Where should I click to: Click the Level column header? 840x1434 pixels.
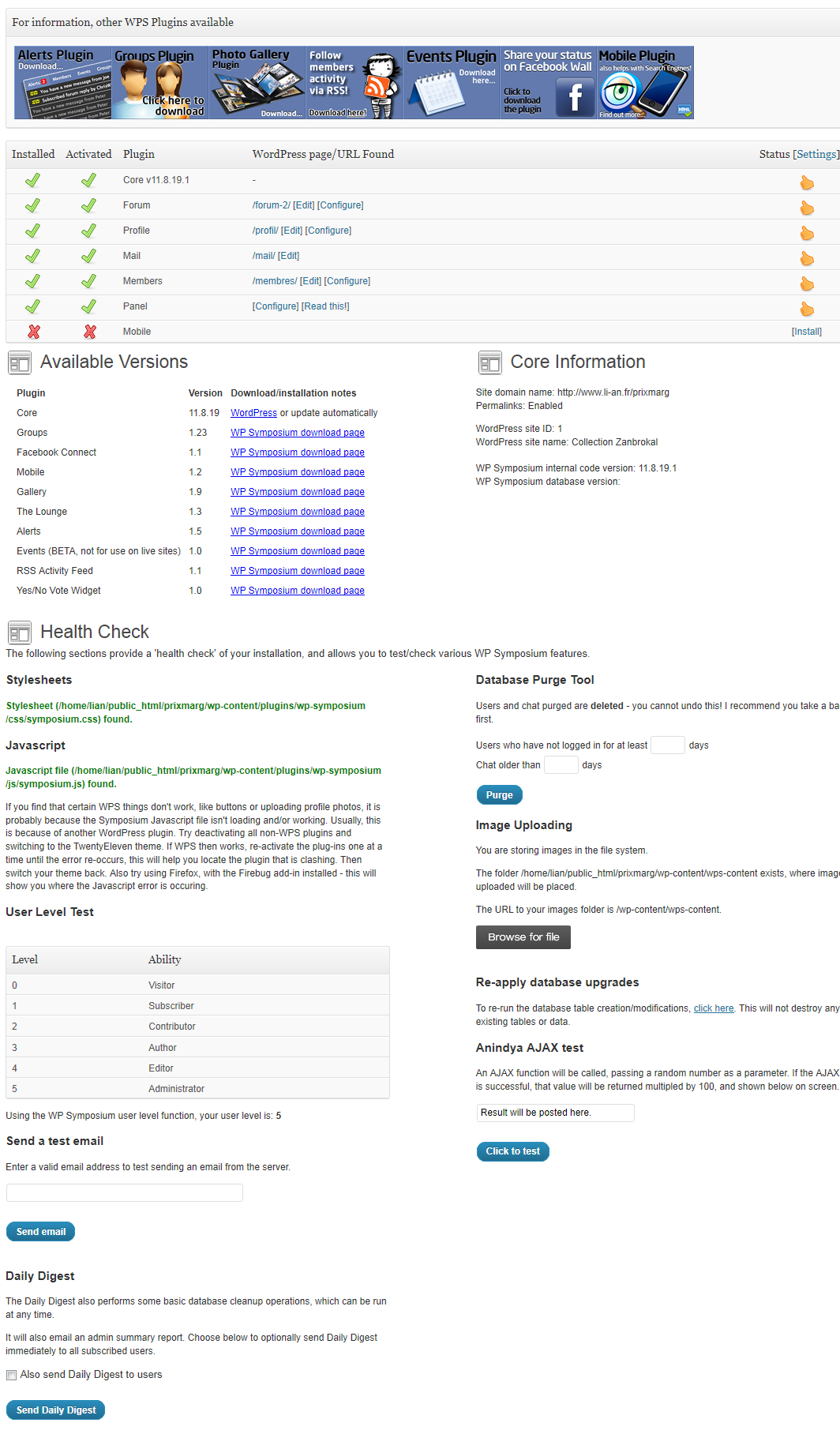pos(25,959)
